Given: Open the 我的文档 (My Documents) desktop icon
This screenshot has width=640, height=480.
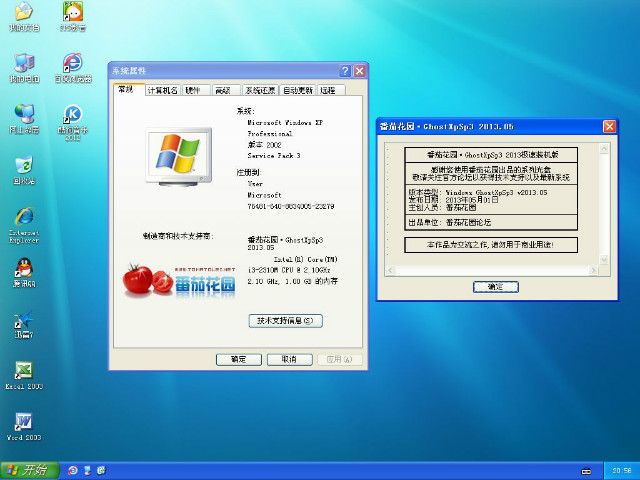Looking at the screenshot, I should click(x=24, y=16).
